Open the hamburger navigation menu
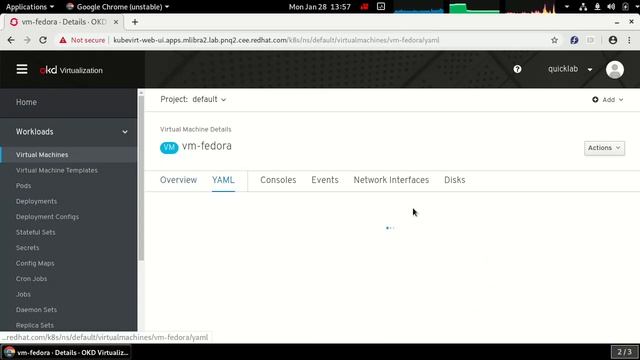 22,69
